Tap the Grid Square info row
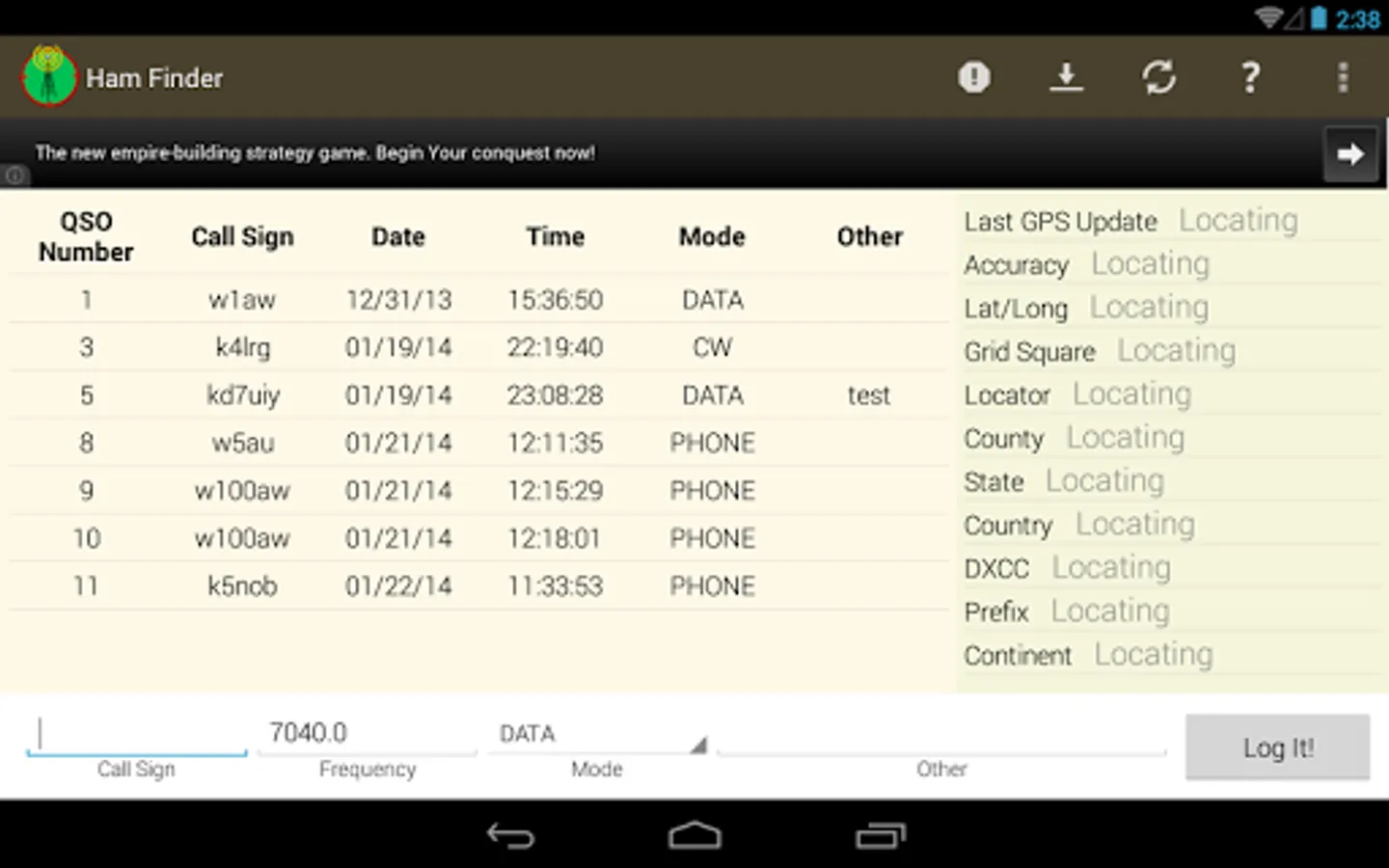Viewport: 1389px width, 868px height. coord(1171,351)
